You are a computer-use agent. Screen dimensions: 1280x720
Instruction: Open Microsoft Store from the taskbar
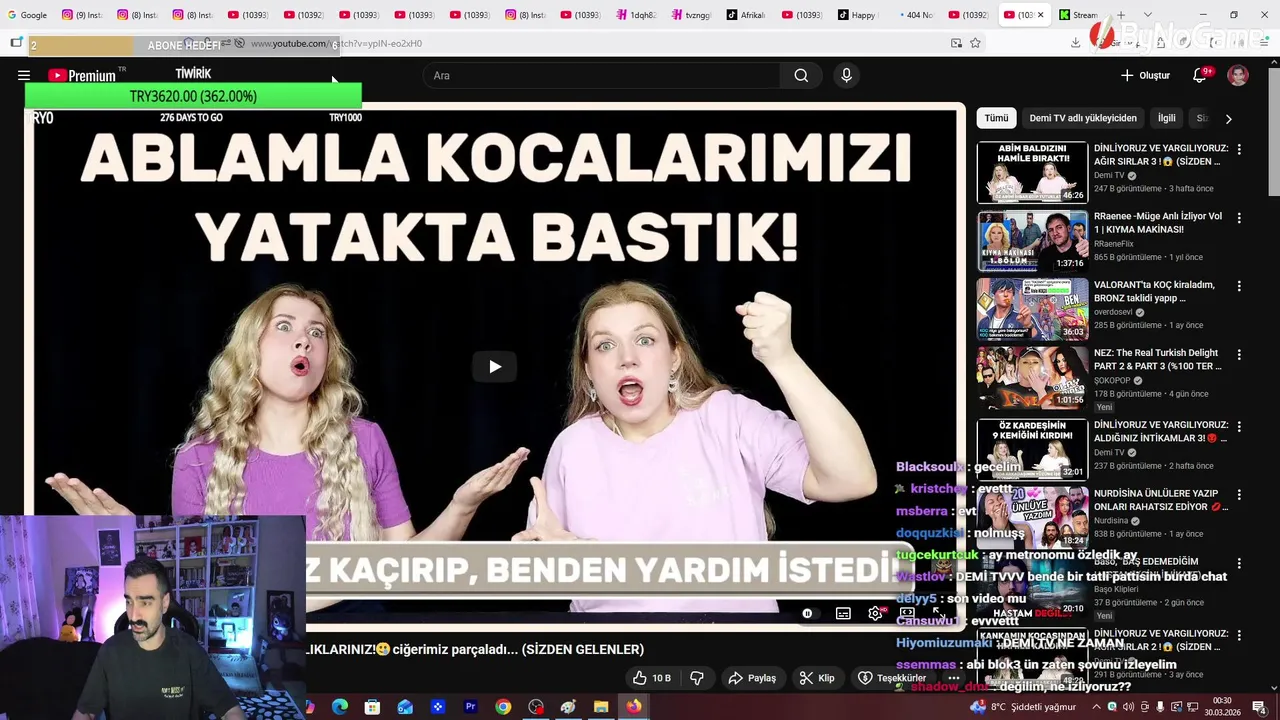372,707
